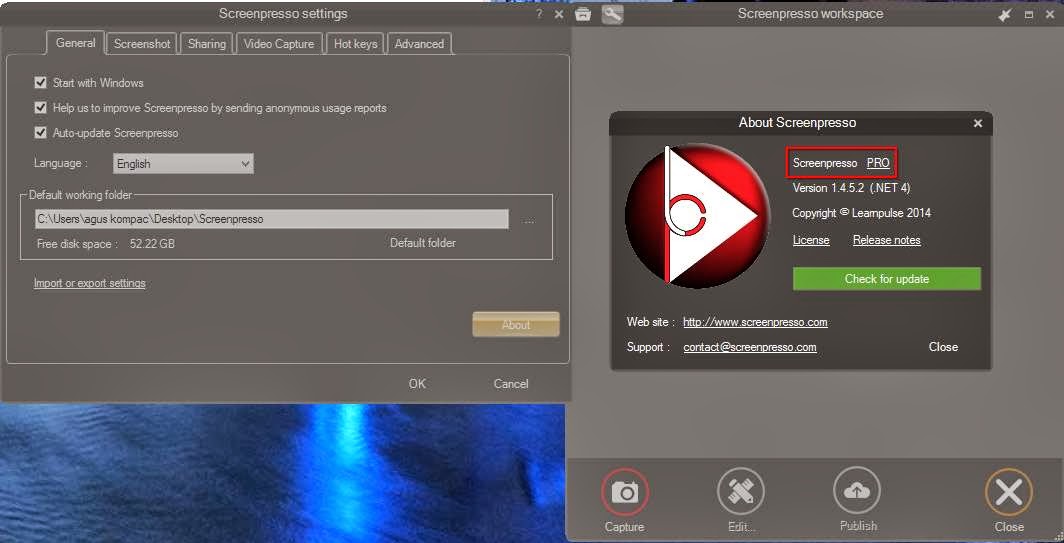This screenshot has height=543, width=1064.
Task: Click the Free disk space 52.22 GB value
Action: point(152,244)
